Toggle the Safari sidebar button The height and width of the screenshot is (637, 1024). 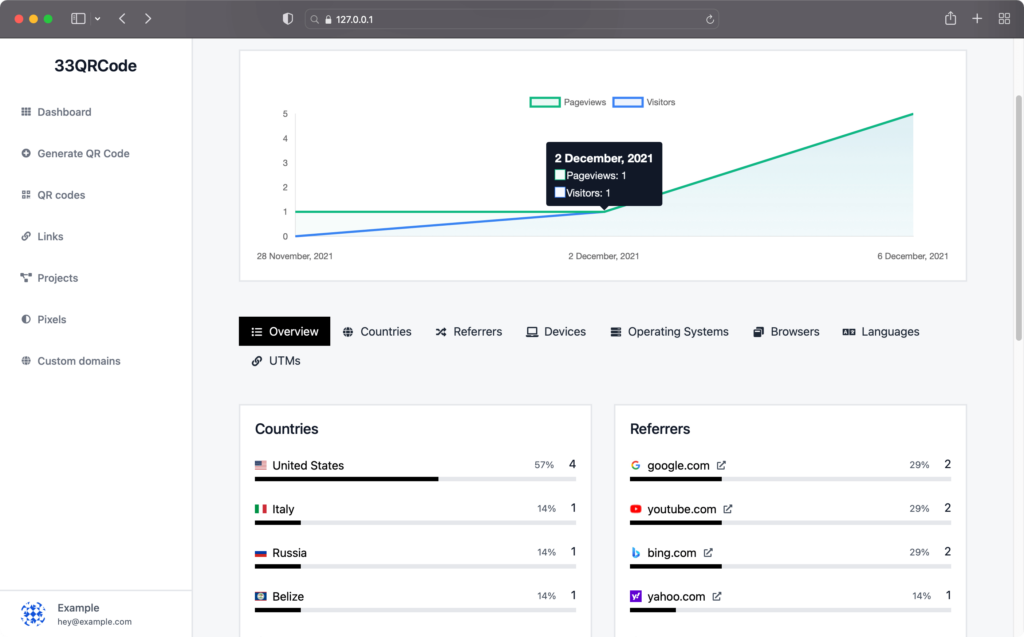(x=79, y=19)
